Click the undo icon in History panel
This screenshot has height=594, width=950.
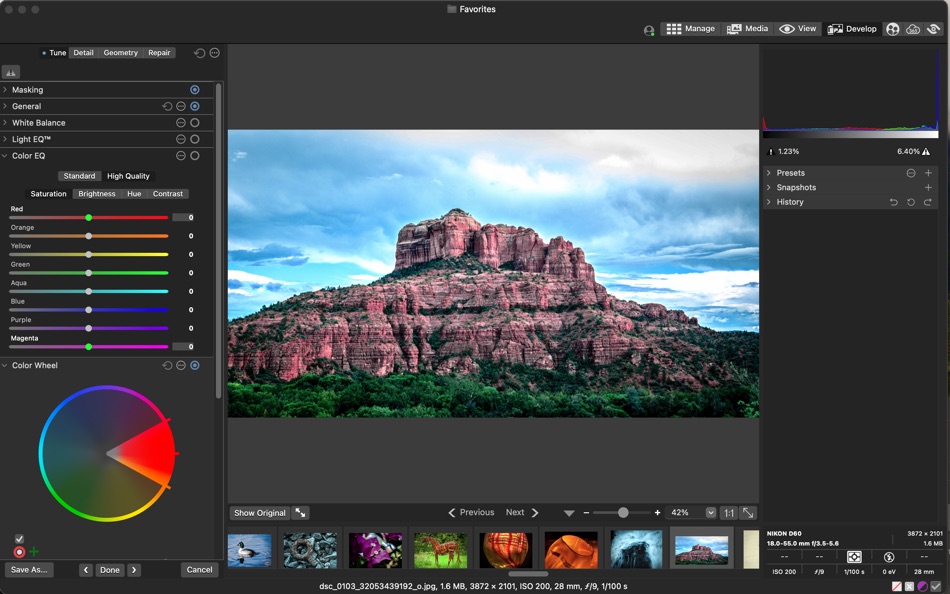894,202
